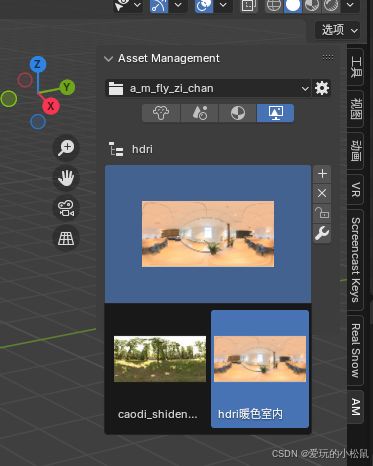This screenshot has height=466, width=373.
Task: Add a new asset with the plus button
Action: pyautogui.click(x=322, y=174)
